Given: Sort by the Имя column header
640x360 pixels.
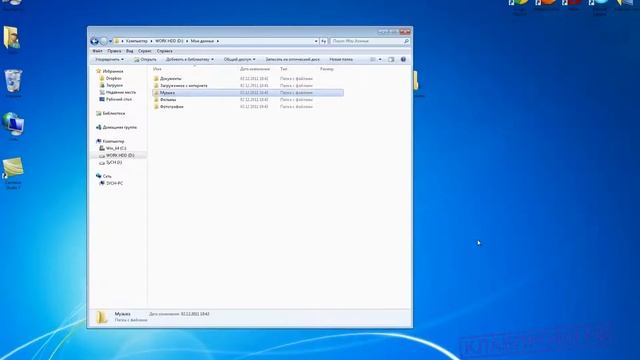Looking at the screenshot, I should point(157,69).
